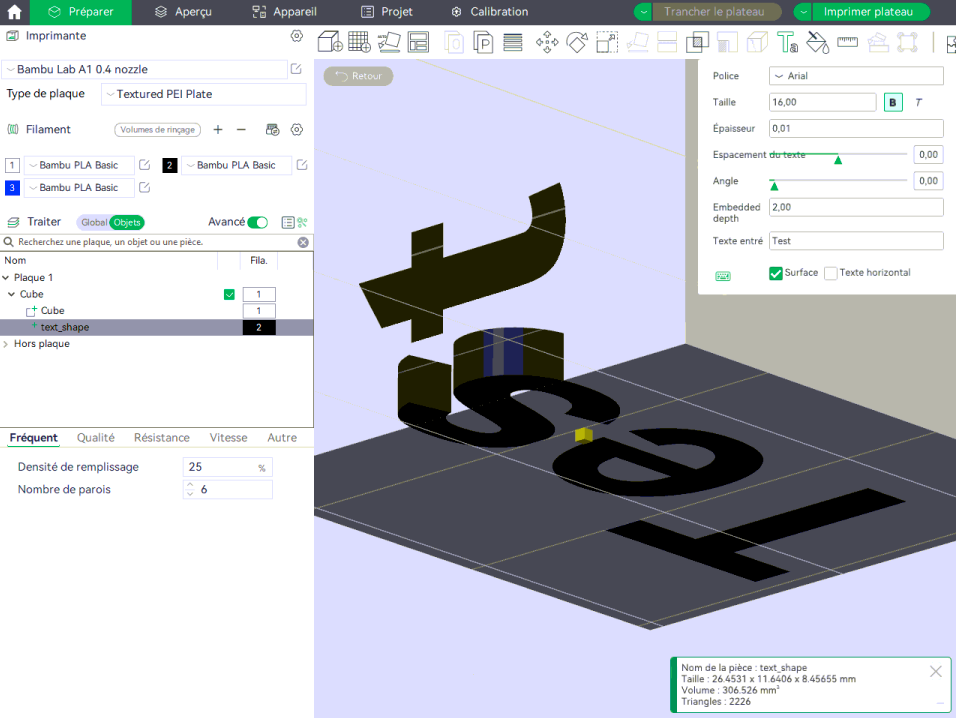Open the Police Arial font dropdown
Viewport: 956px width, 718px height.
857,76
